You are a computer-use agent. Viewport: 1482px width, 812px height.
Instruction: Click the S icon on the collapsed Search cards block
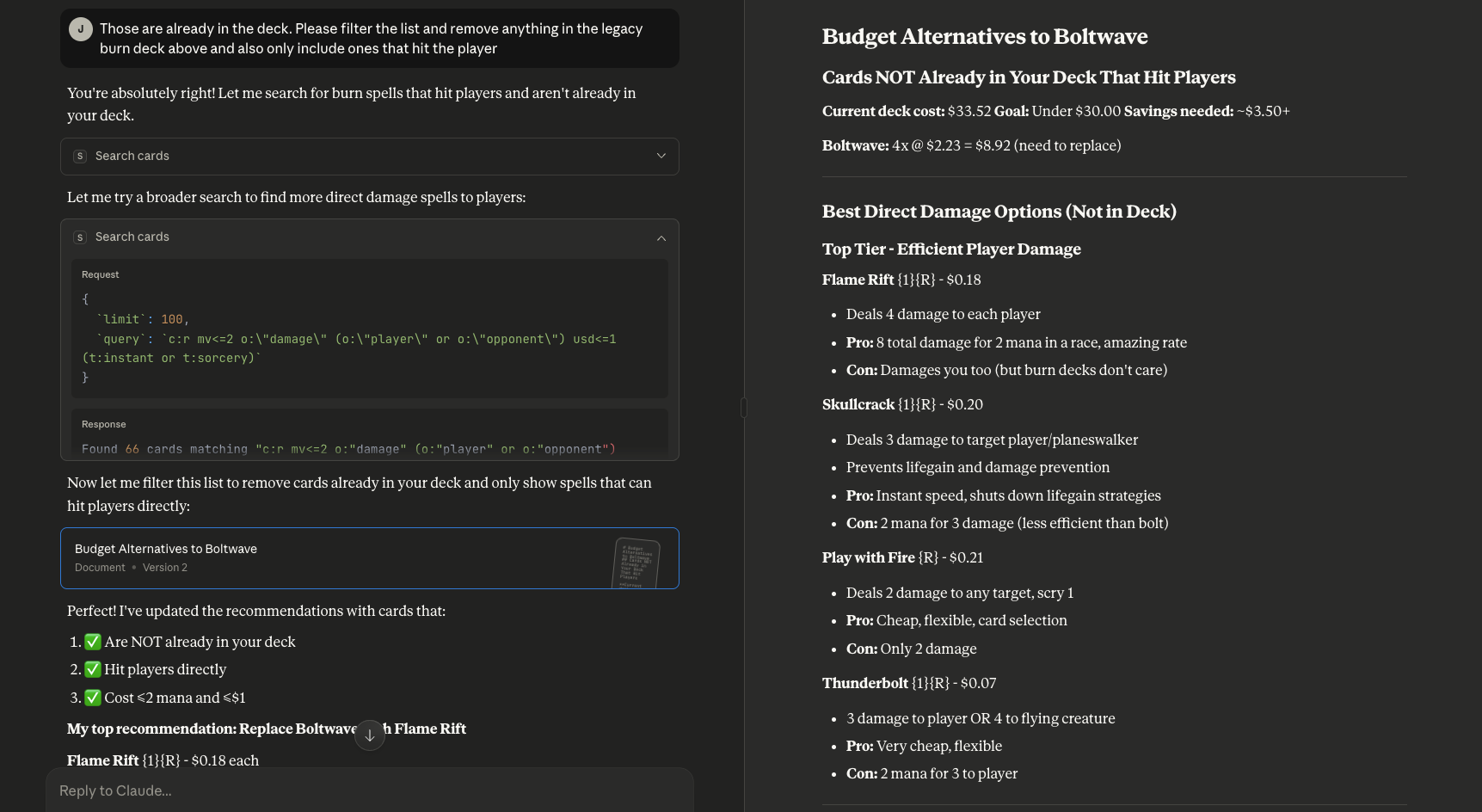80,157
